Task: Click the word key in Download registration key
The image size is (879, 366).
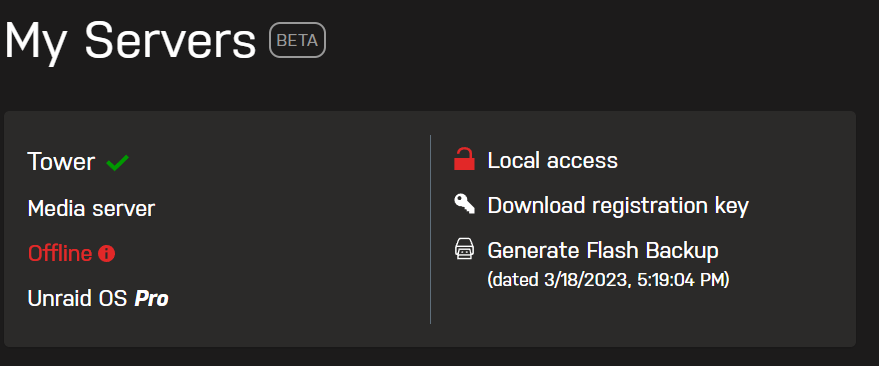Action: 733,207
